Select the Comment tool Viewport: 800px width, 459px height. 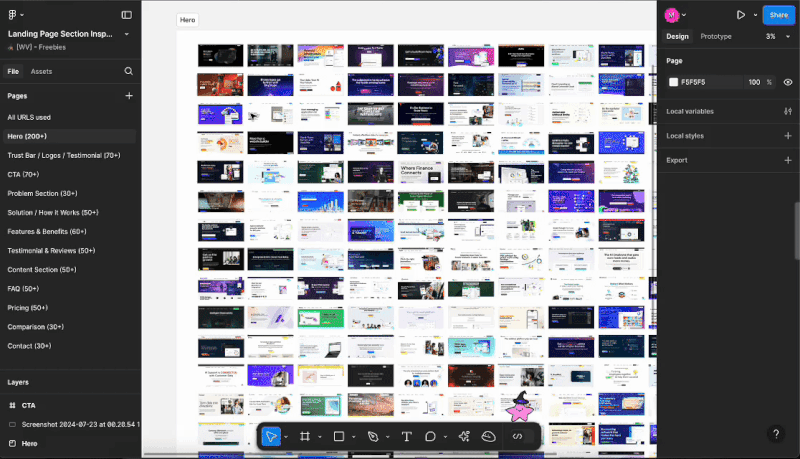tap(431, 437)
